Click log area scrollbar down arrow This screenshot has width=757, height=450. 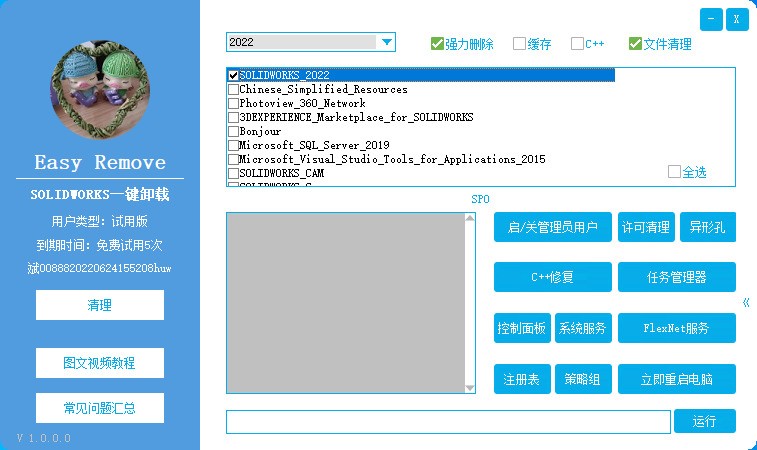[470, 388]
